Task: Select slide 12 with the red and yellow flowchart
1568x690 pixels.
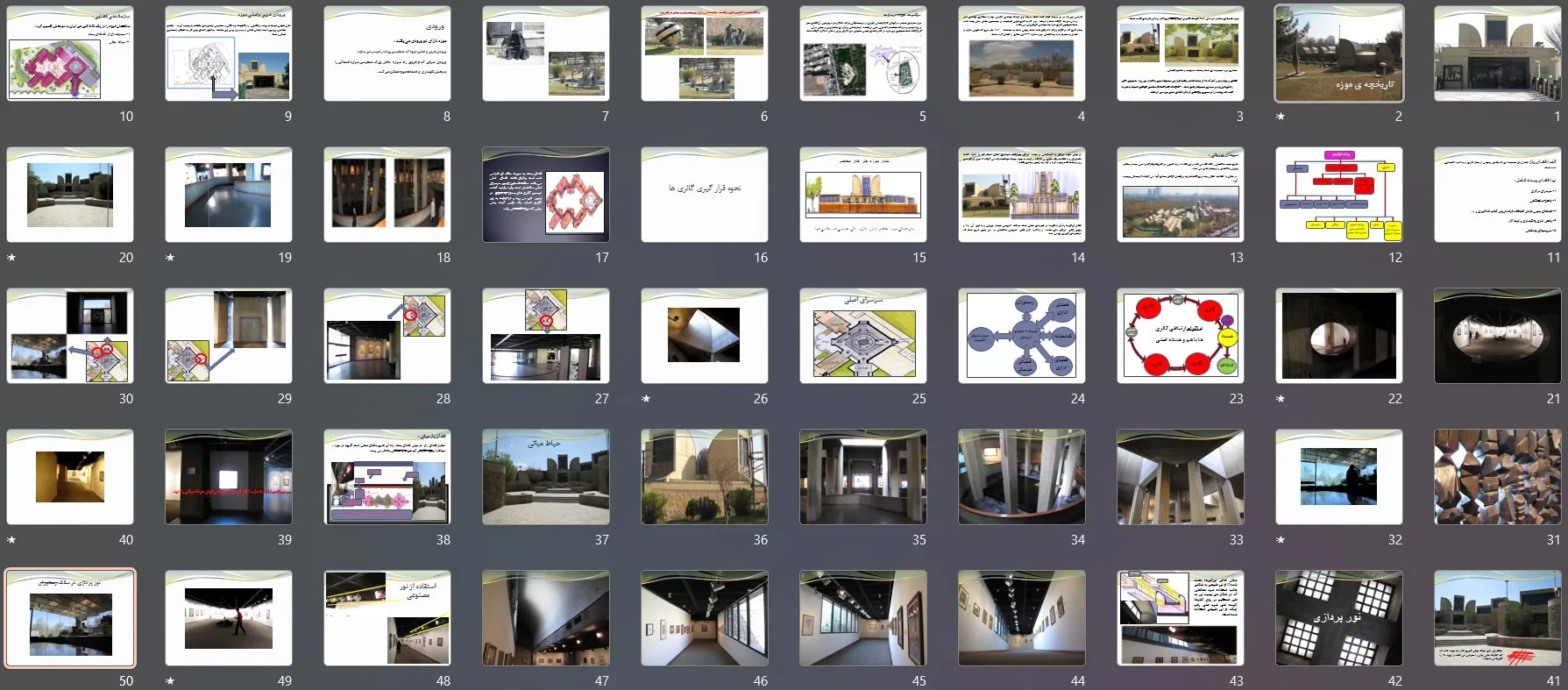Action: 1338,195
